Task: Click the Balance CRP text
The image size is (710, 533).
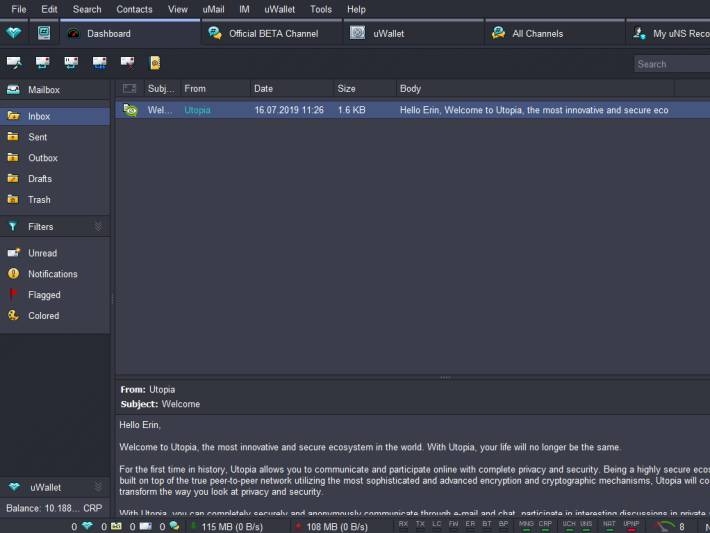Action: [54, 508]
